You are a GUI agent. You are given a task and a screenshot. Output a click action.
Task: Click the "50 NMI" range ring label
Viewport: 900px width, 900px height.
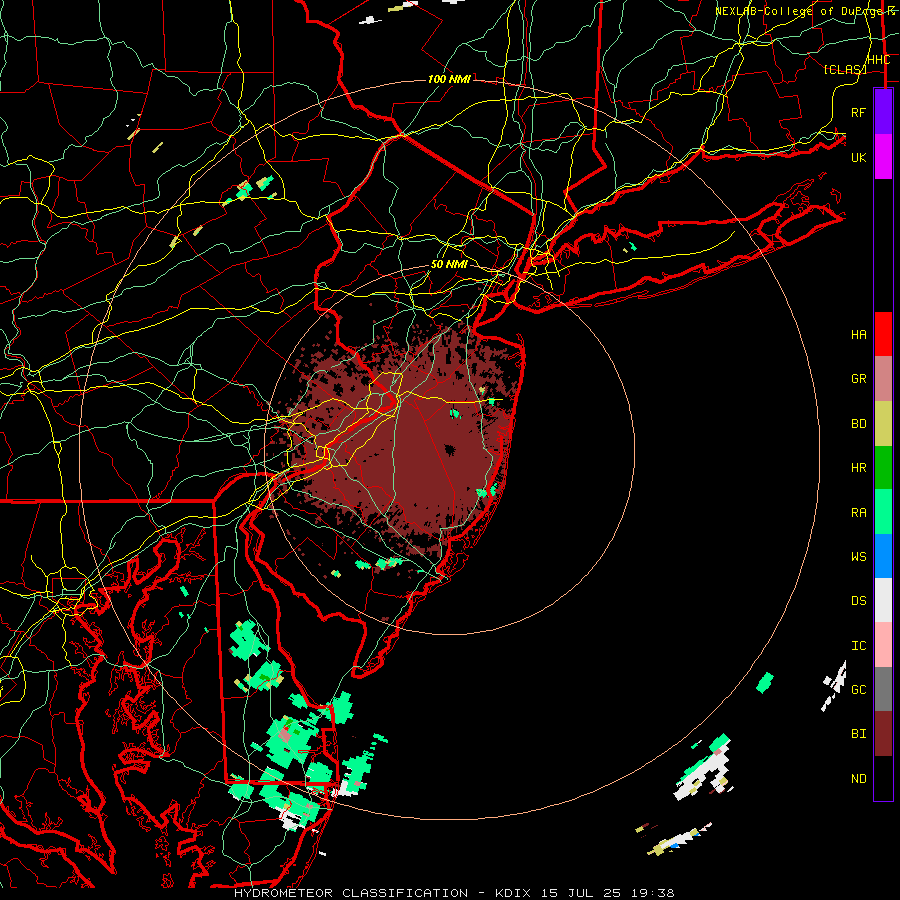tap(449, 265)
